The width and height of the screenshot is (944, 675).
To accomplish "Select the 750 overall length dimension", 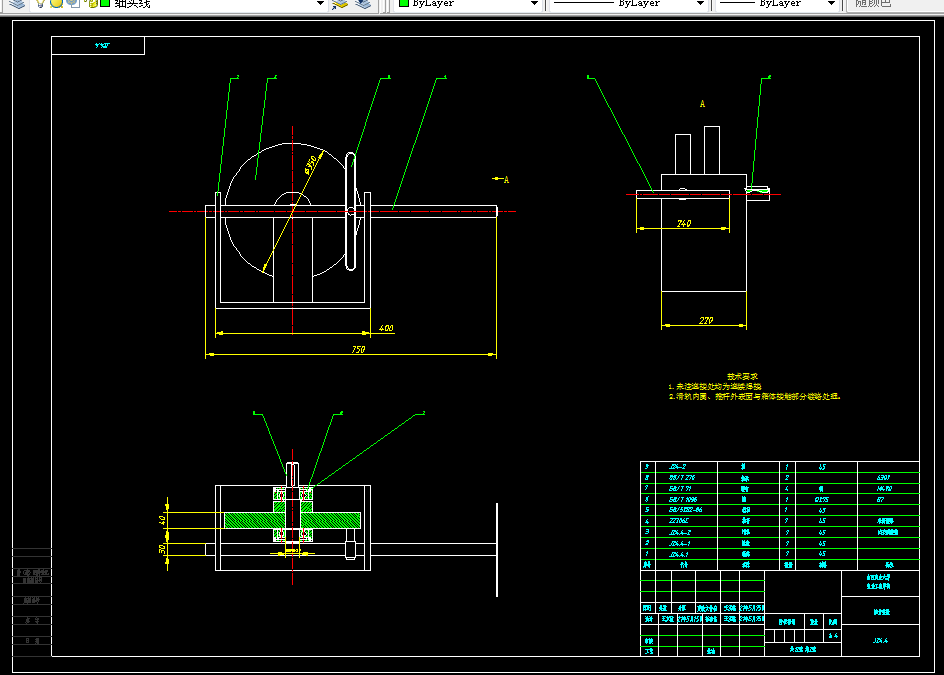I will click(358, 349).
